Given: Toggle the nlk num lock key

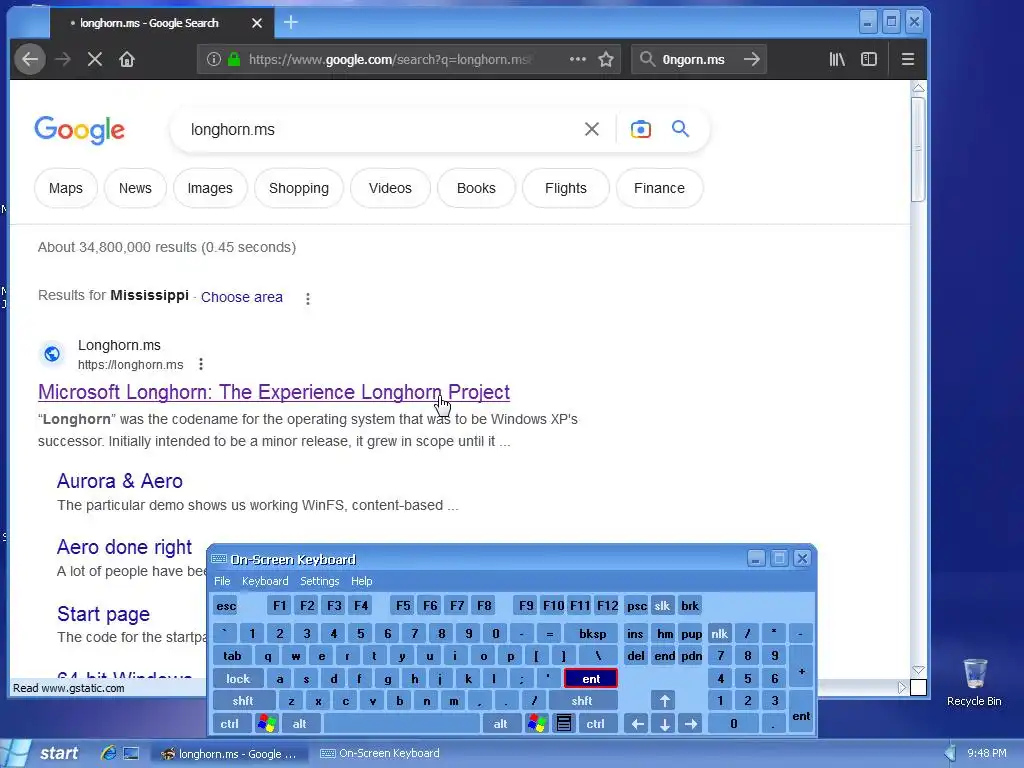Looking at the screenshot, I should click(719, 633).
